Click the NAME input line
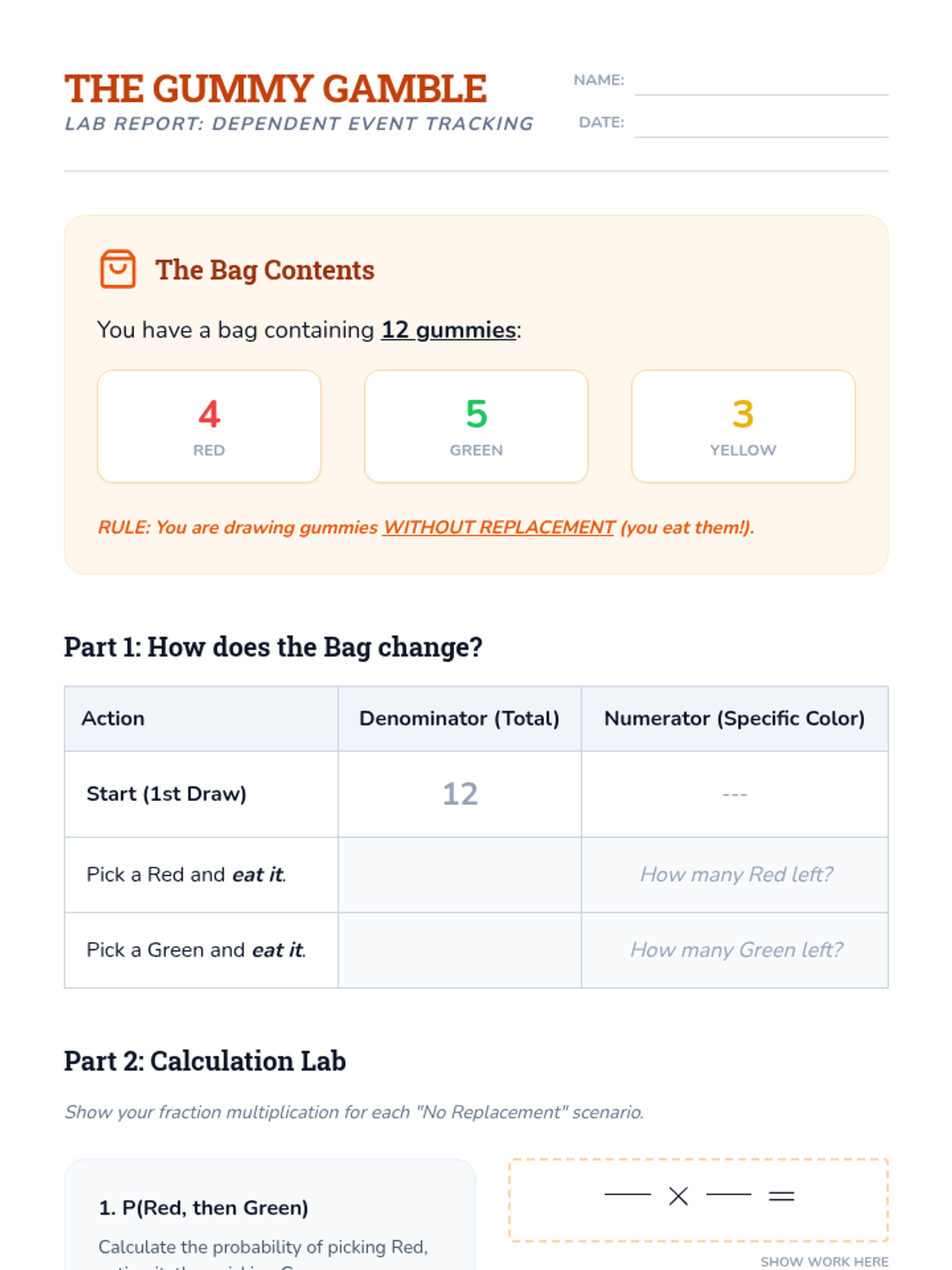952x1270 pixels. click(x=762, y=81)
